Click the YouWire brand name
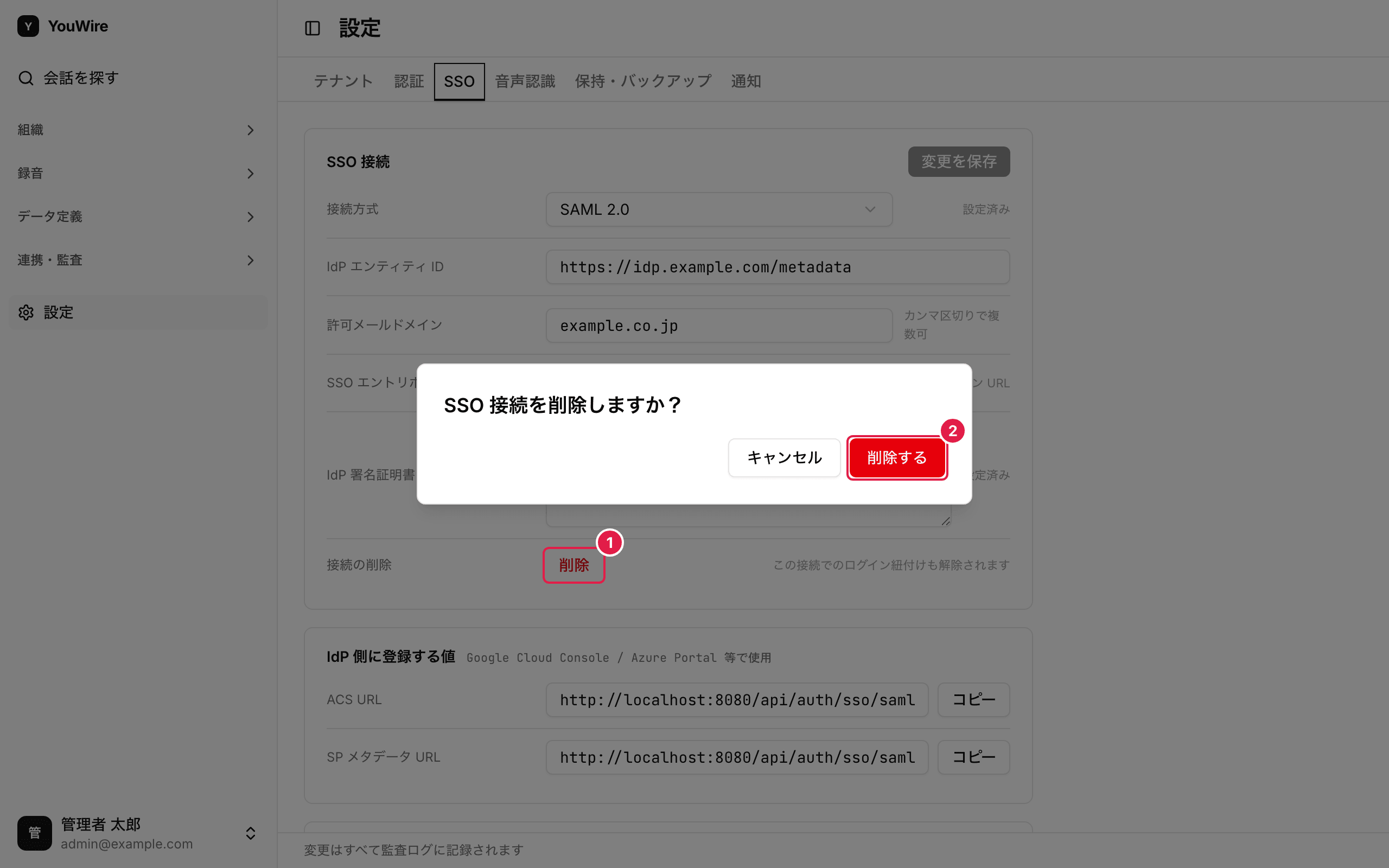 click(78, 27)
